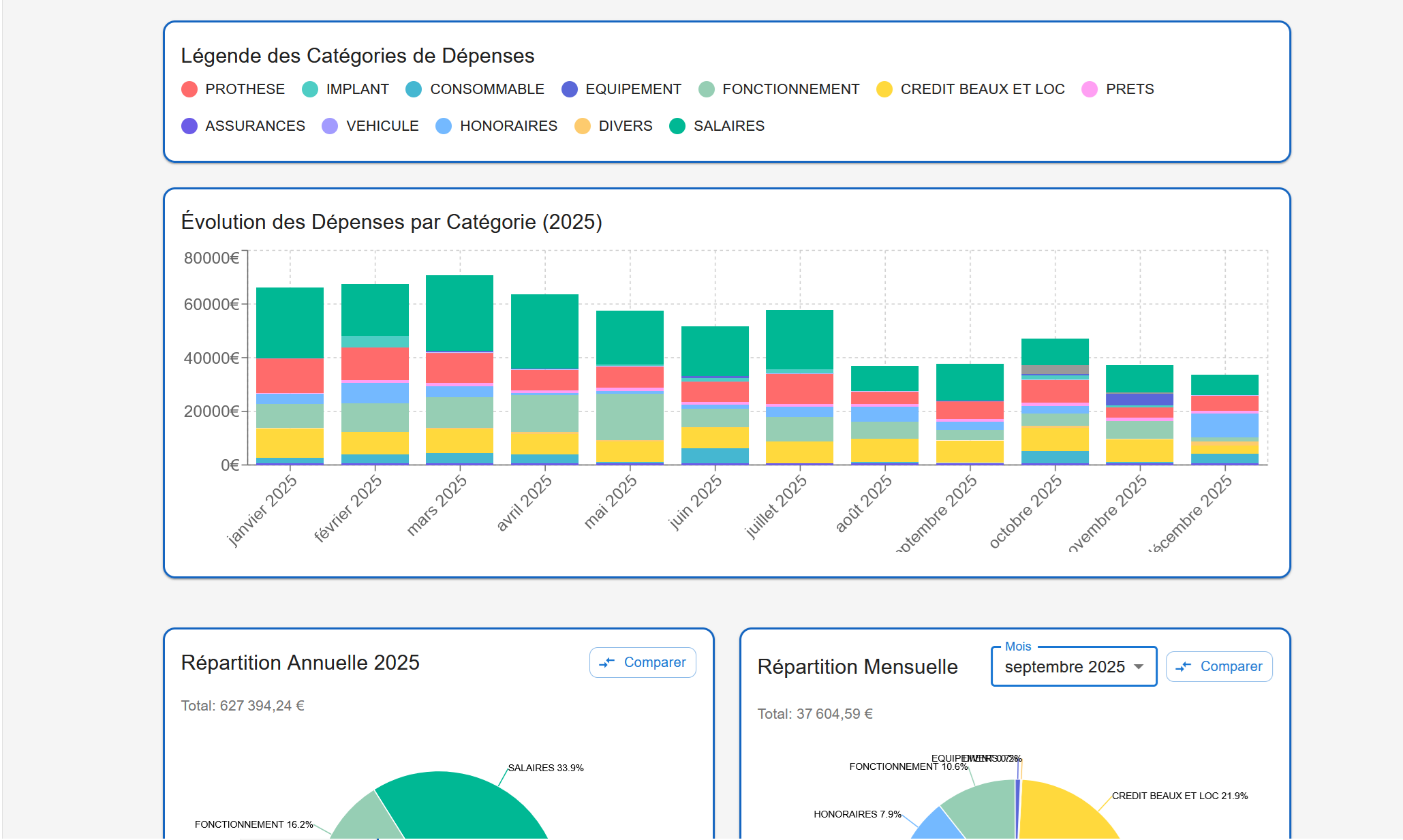1403x840 pixels.
Task: Click the CREDIT BEAUX ET LOC 21.9% label
Action: [x=1180, y=796]
